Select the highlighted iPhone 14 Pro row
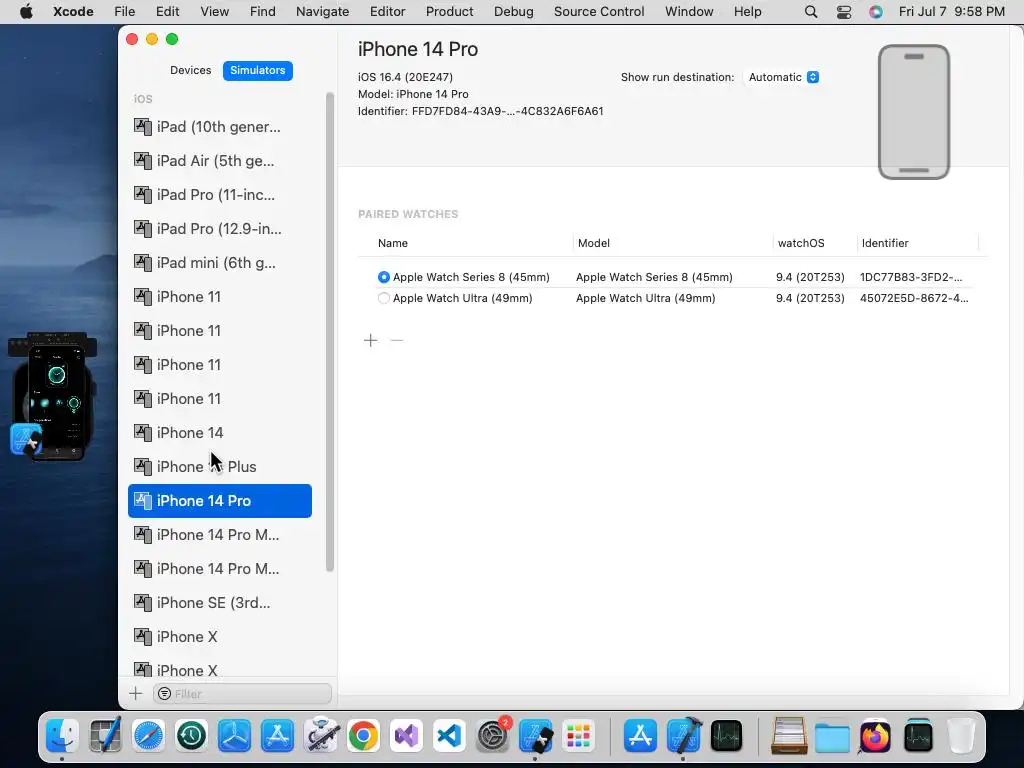1024x768 pixels. 219,501
